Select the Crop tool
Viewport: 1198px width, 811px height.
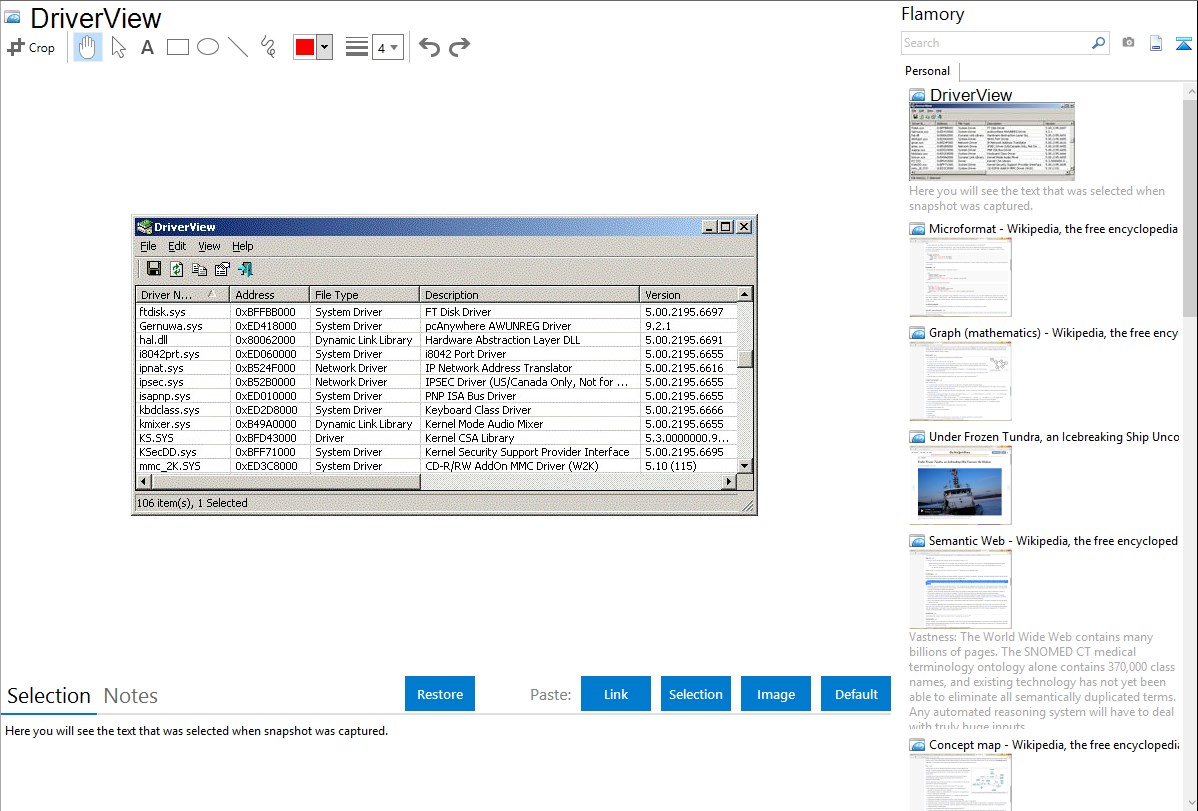[31, 47]
